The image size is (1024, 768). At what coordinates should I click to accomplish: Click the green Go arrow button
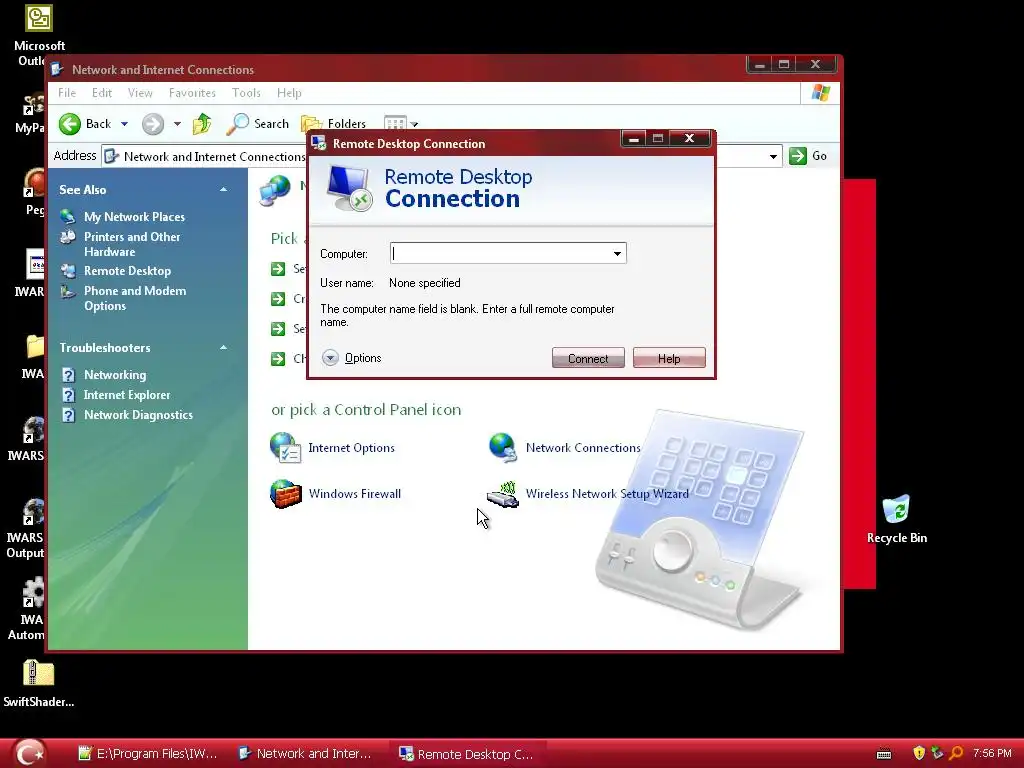(798, 156)
